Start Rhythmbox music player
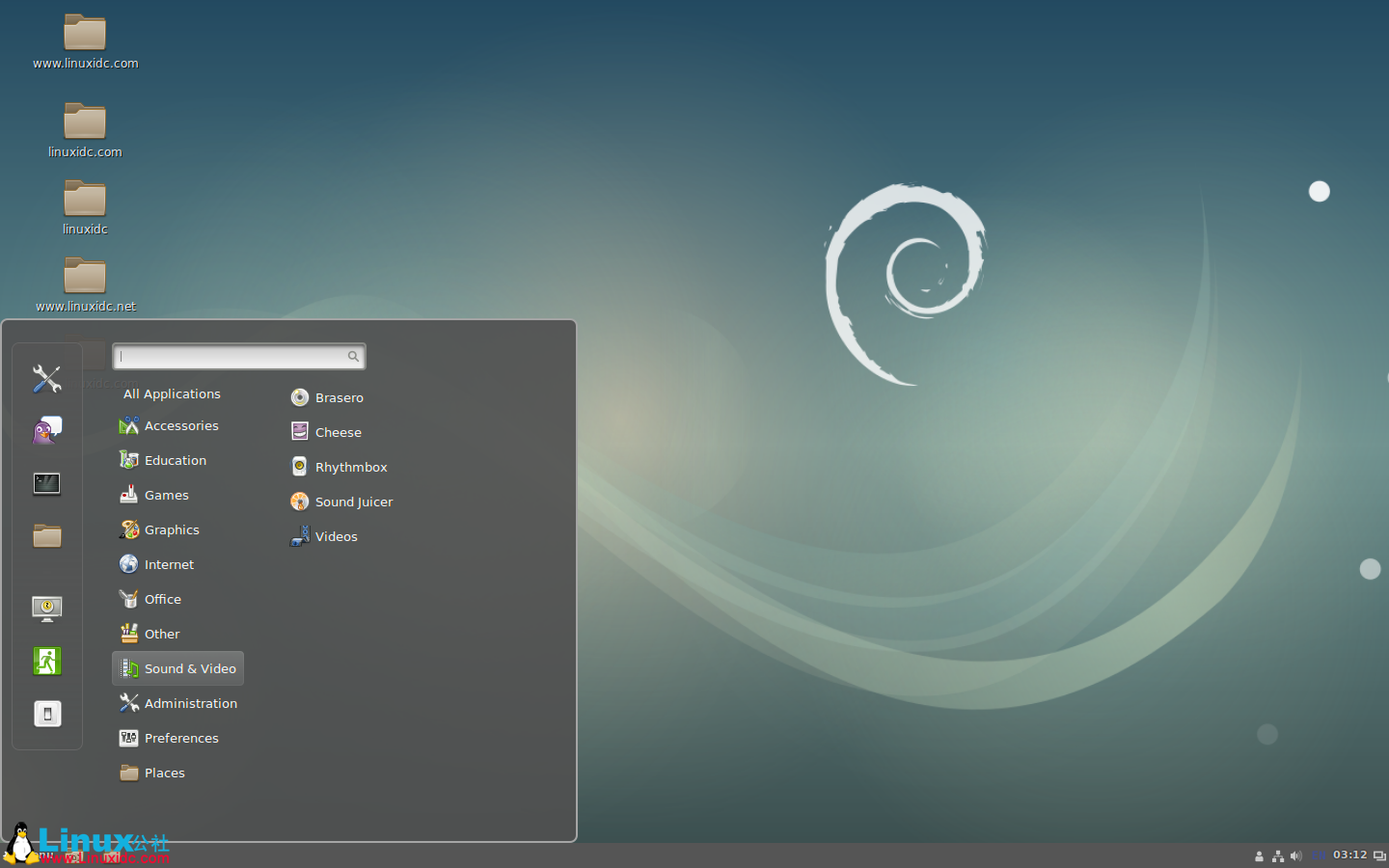 [x=350, y=466]
